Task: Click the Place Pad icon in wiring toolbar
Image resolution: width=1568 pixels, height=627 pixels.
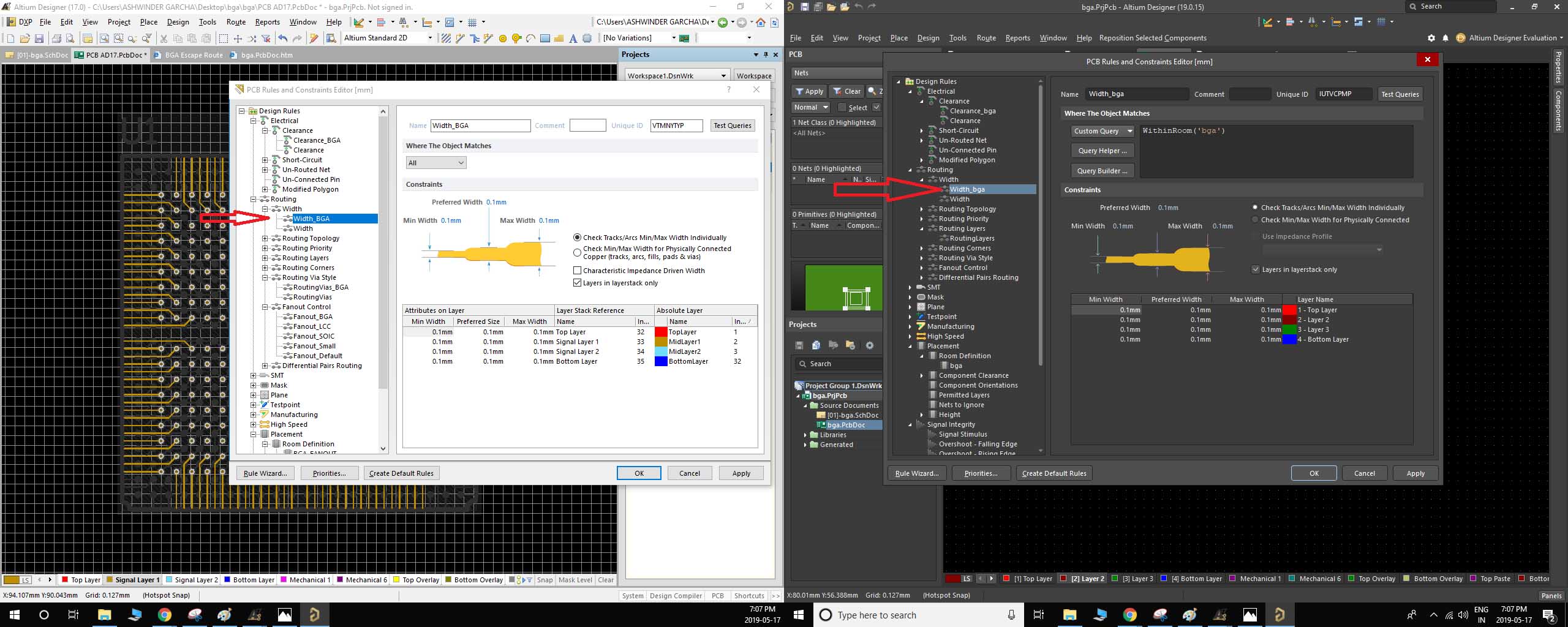Action: pyautogui.click(x=503, y=39)
